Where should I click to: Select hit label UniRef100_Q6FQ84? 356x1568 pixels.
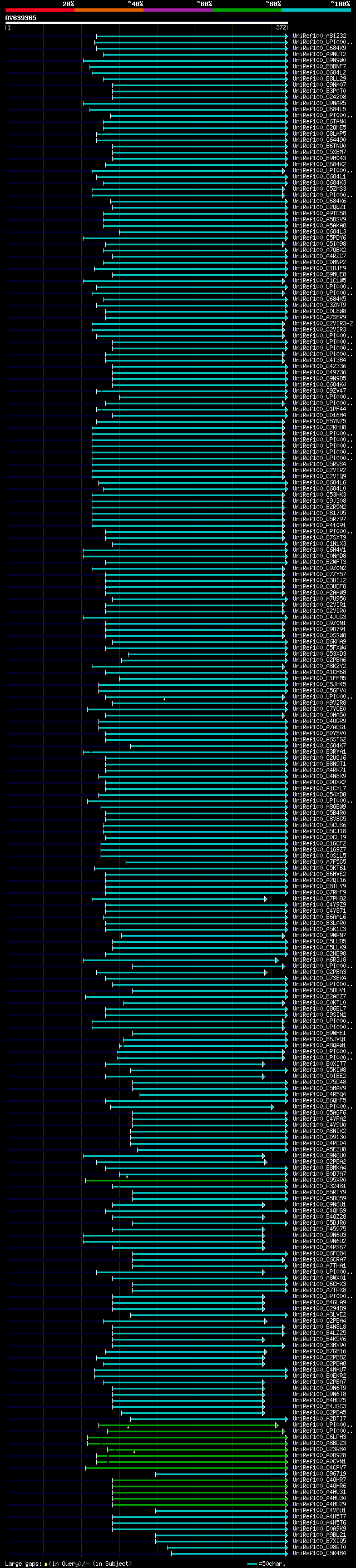pos(319,1253)
